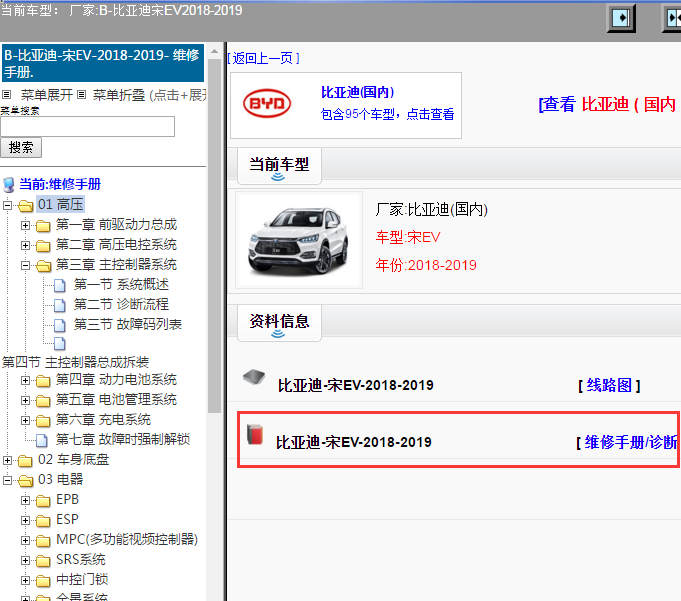
Task: Click the 第一章 前驱动力总成 folder icon
Action: coord(43,225)
